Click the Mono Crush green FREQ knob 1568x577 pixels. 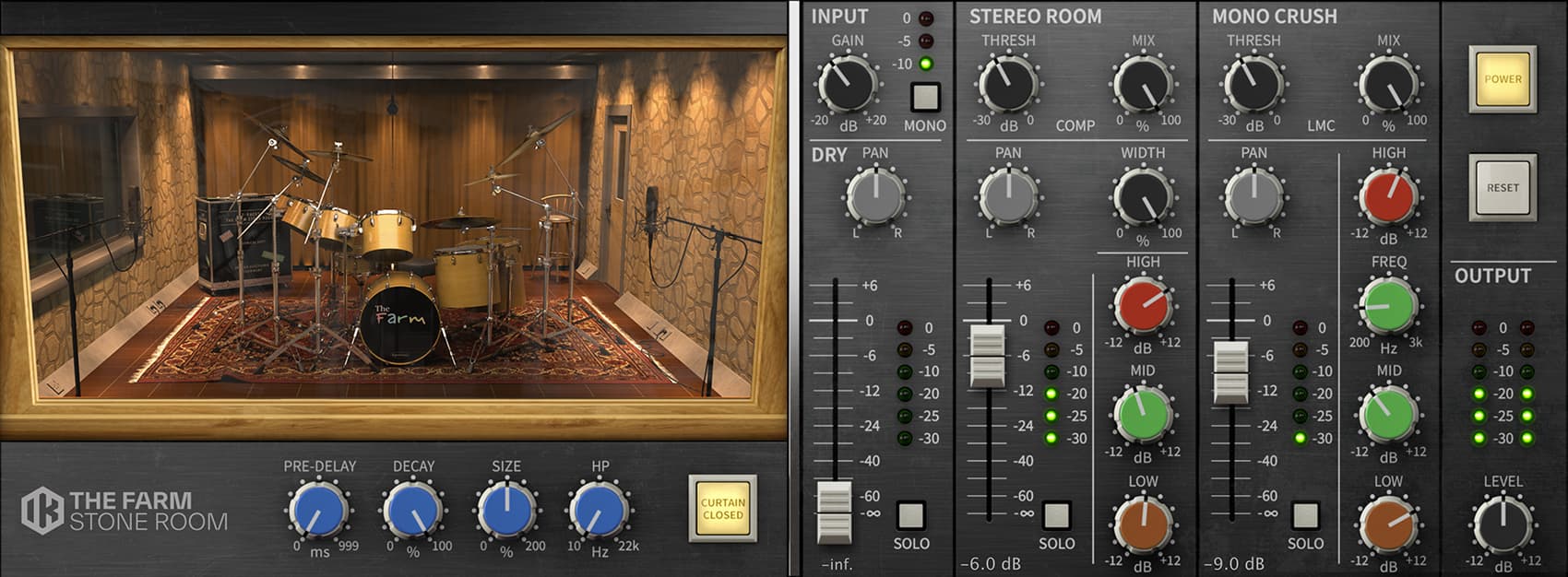[1388, 306]
